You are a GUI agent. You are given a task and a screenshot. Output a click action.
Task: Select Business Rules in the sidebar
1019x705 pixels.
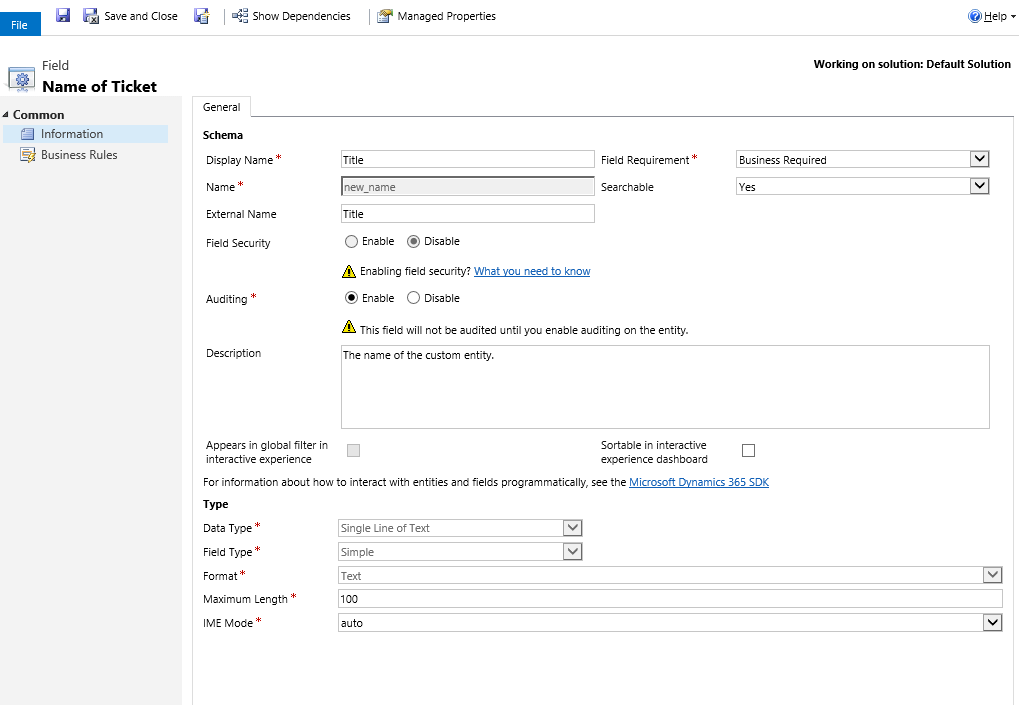pos(79,155)
